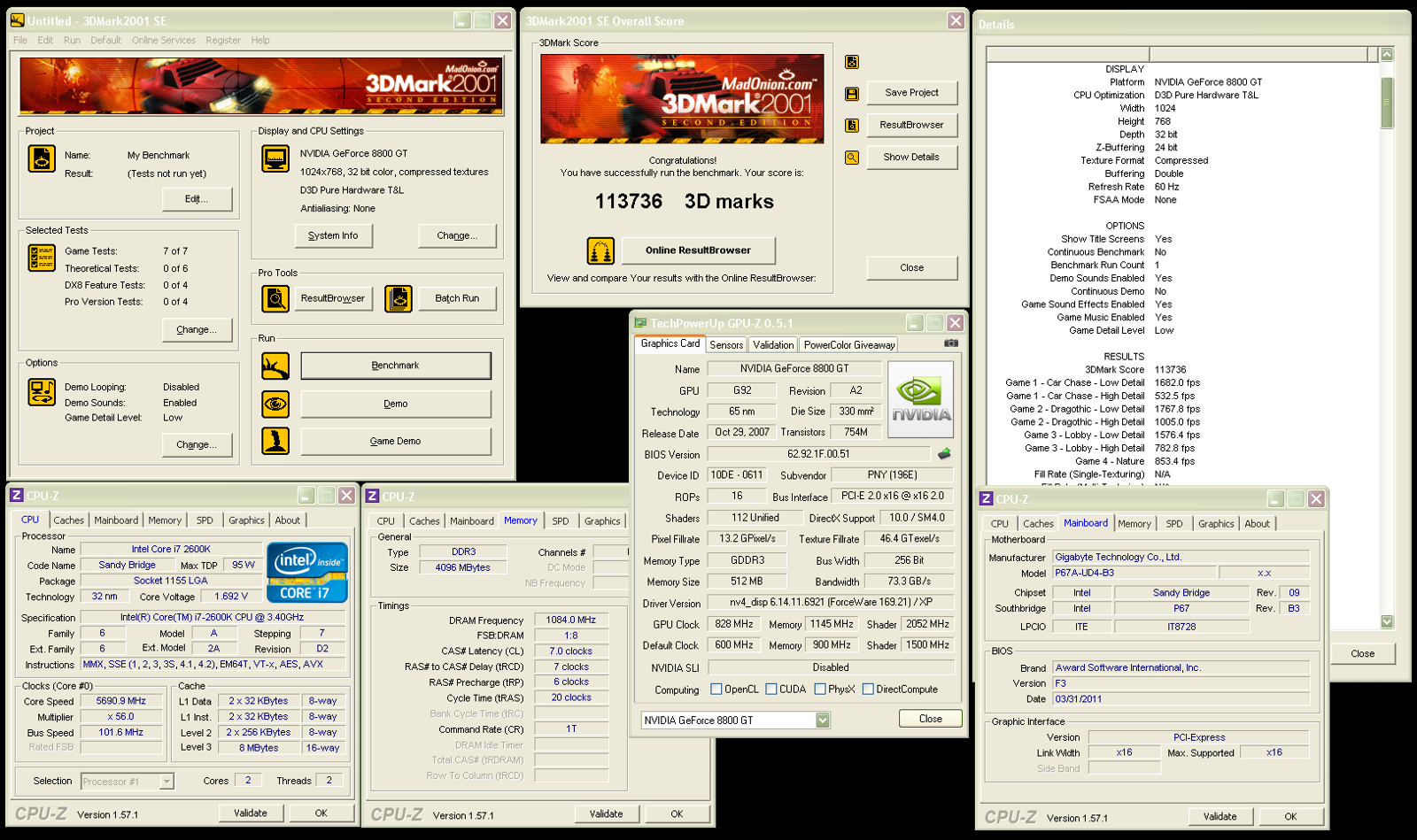
Task: Open the Processor #1 selection dropdown in CPU-Z
Action: 166,782
